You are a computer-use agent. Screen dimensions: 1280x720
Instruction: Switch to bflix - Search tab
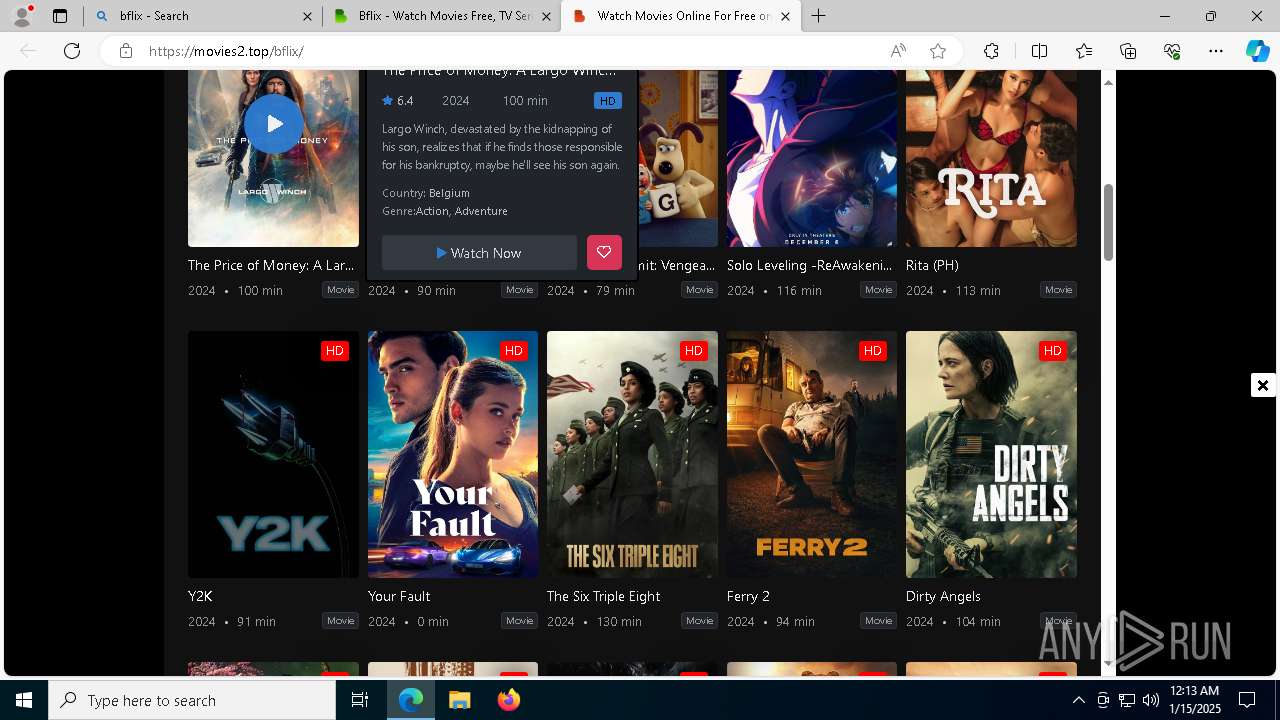202,16
